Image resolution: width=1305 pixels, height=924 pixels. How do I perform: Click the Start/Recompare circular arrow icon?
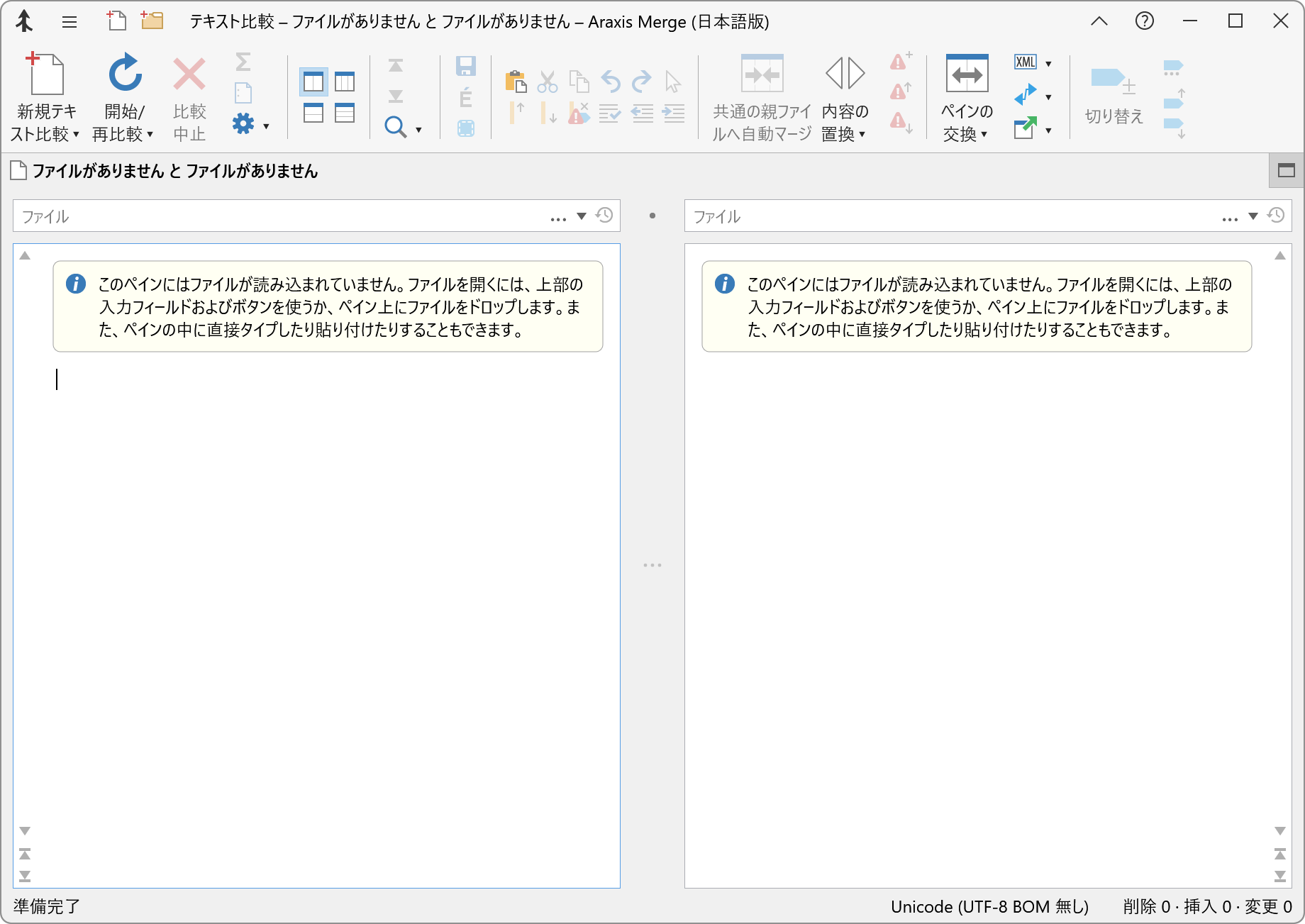pyautogui.click(x=125, y=74)
